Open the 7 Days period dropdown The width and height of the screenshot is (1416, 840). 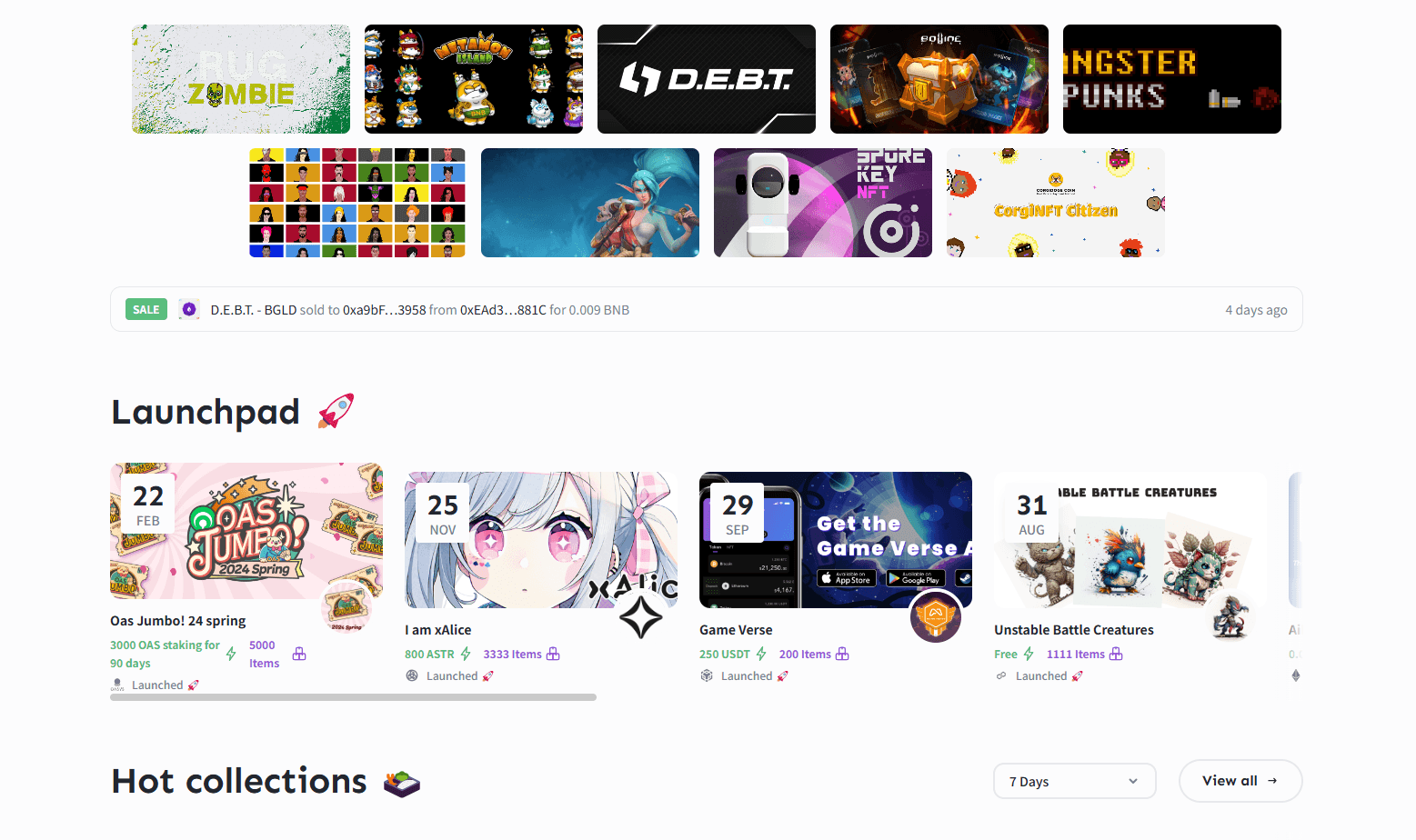pyautogui.click(x=1074, y=781)
